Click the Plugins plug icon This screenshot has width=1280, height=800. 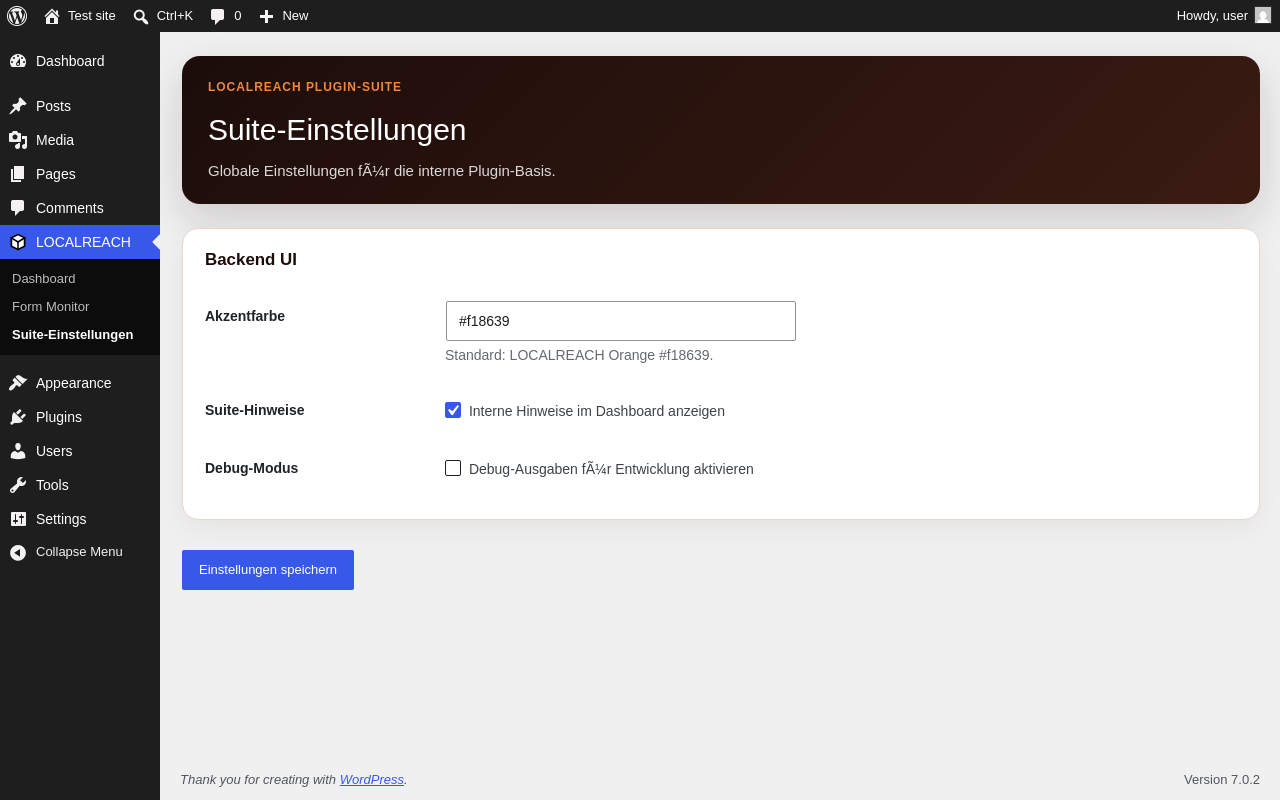18,417
